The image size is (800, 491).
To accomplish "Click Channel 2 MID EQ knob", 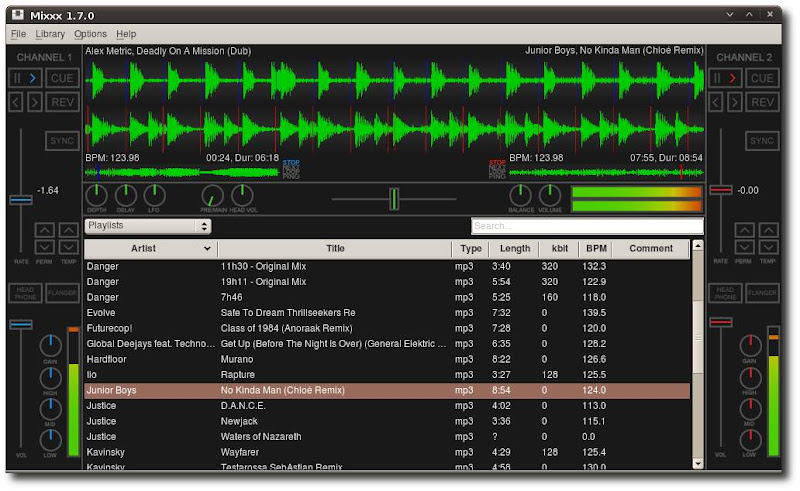I will pos(751,409).
